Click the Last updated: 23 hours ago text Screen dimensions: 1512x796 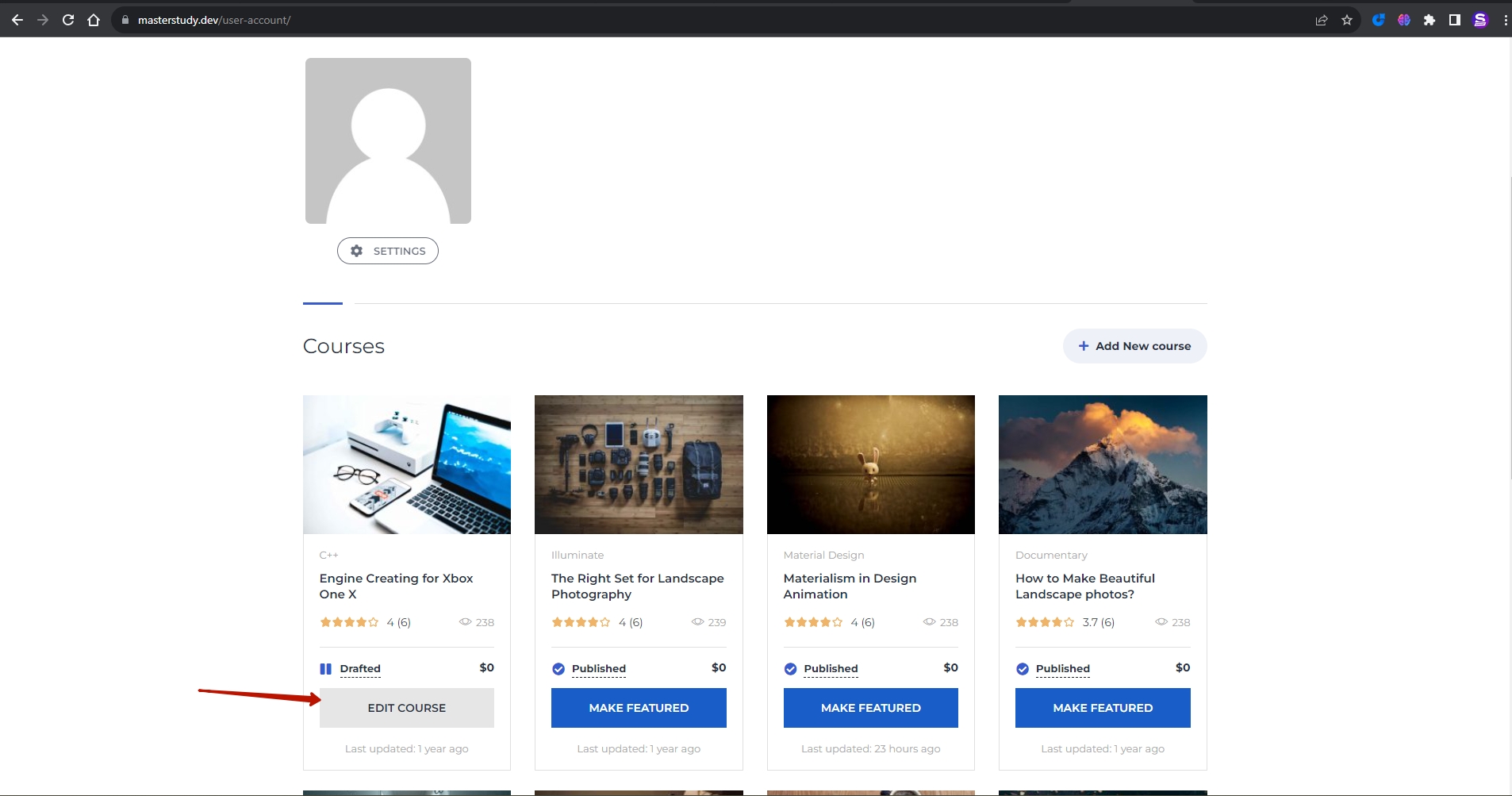point(871,749)
